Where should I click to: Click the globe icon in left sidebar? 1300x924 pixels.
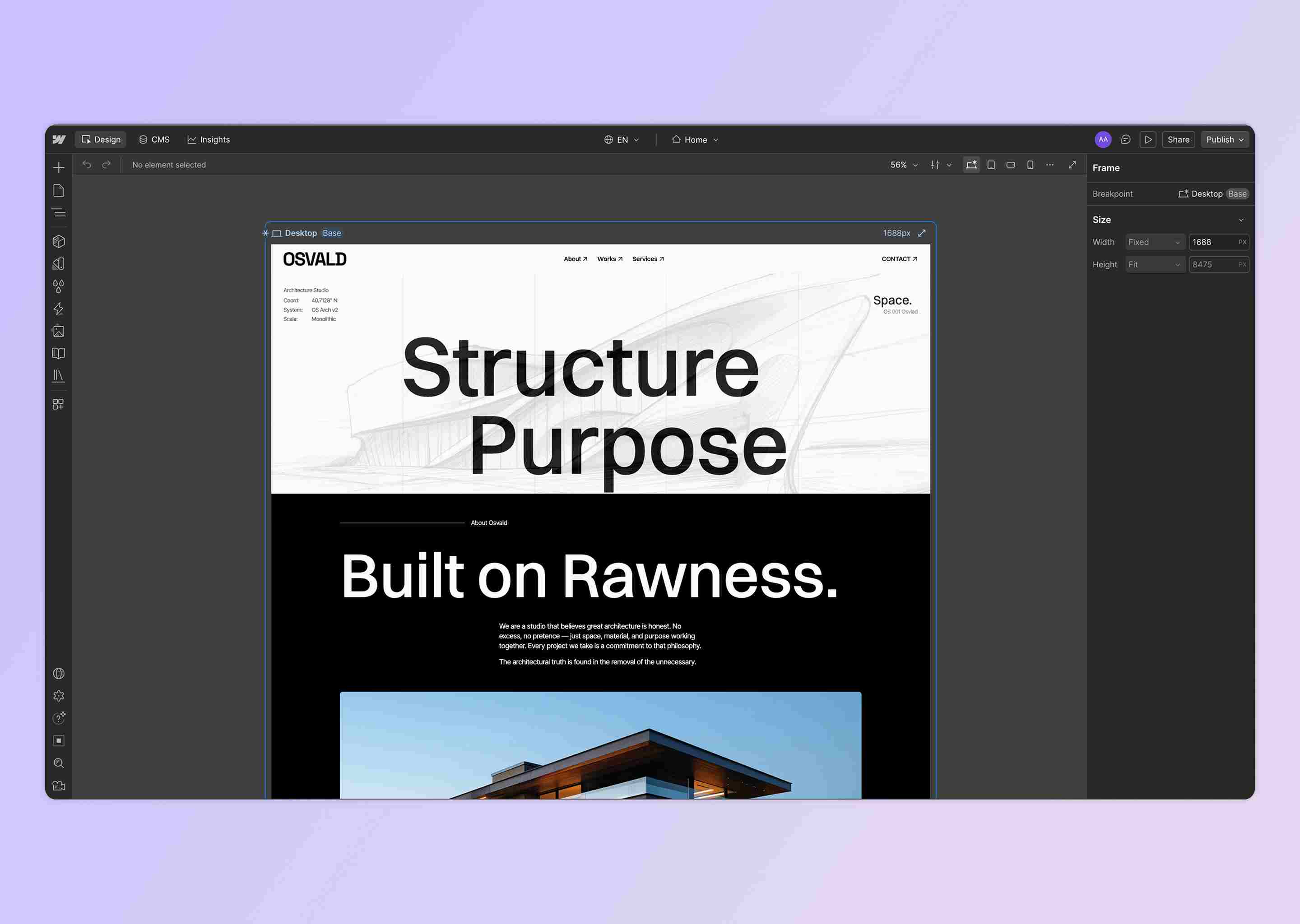point(59,674)
